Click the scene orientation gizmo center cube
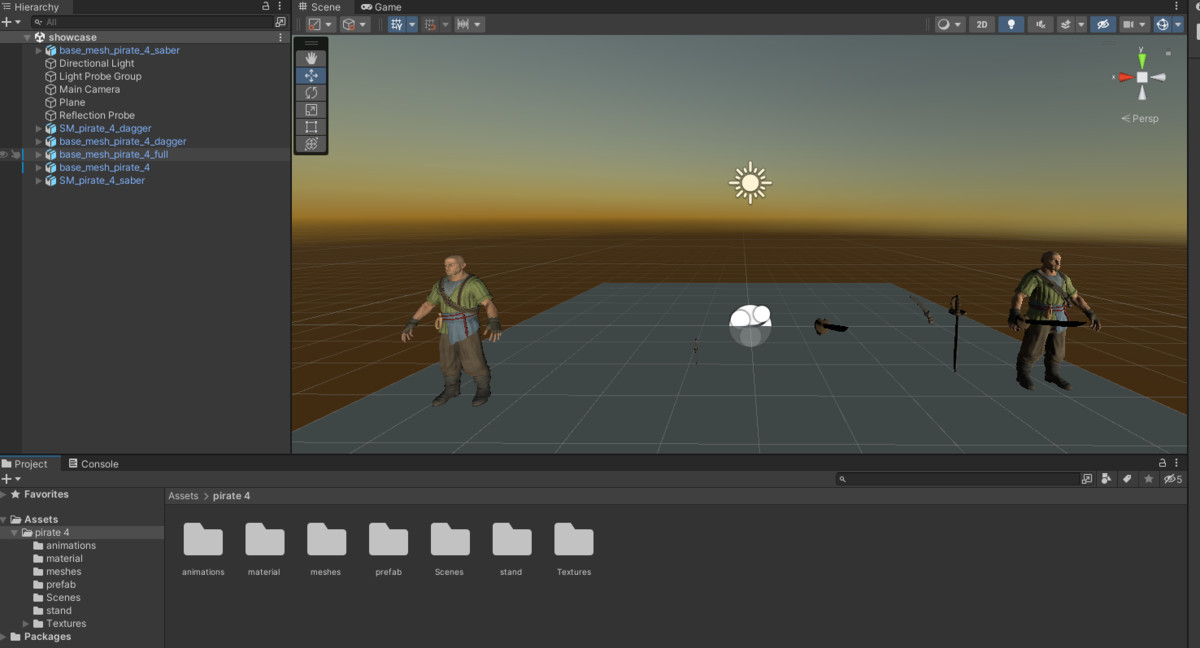 1142,77
